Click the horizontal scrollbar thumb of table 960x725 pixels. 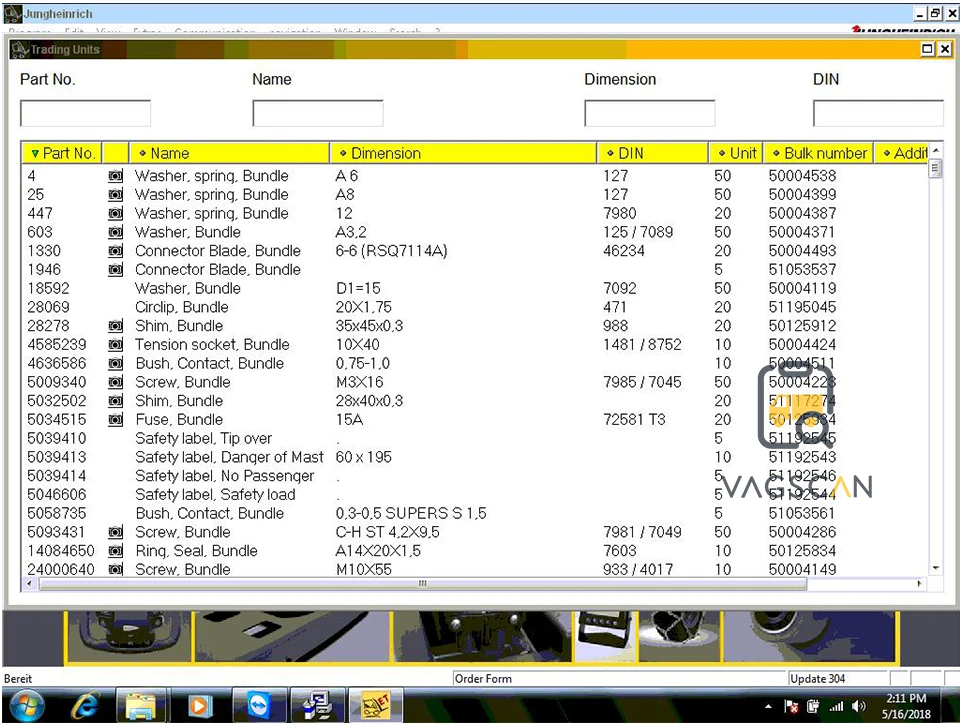coord(422,584)
